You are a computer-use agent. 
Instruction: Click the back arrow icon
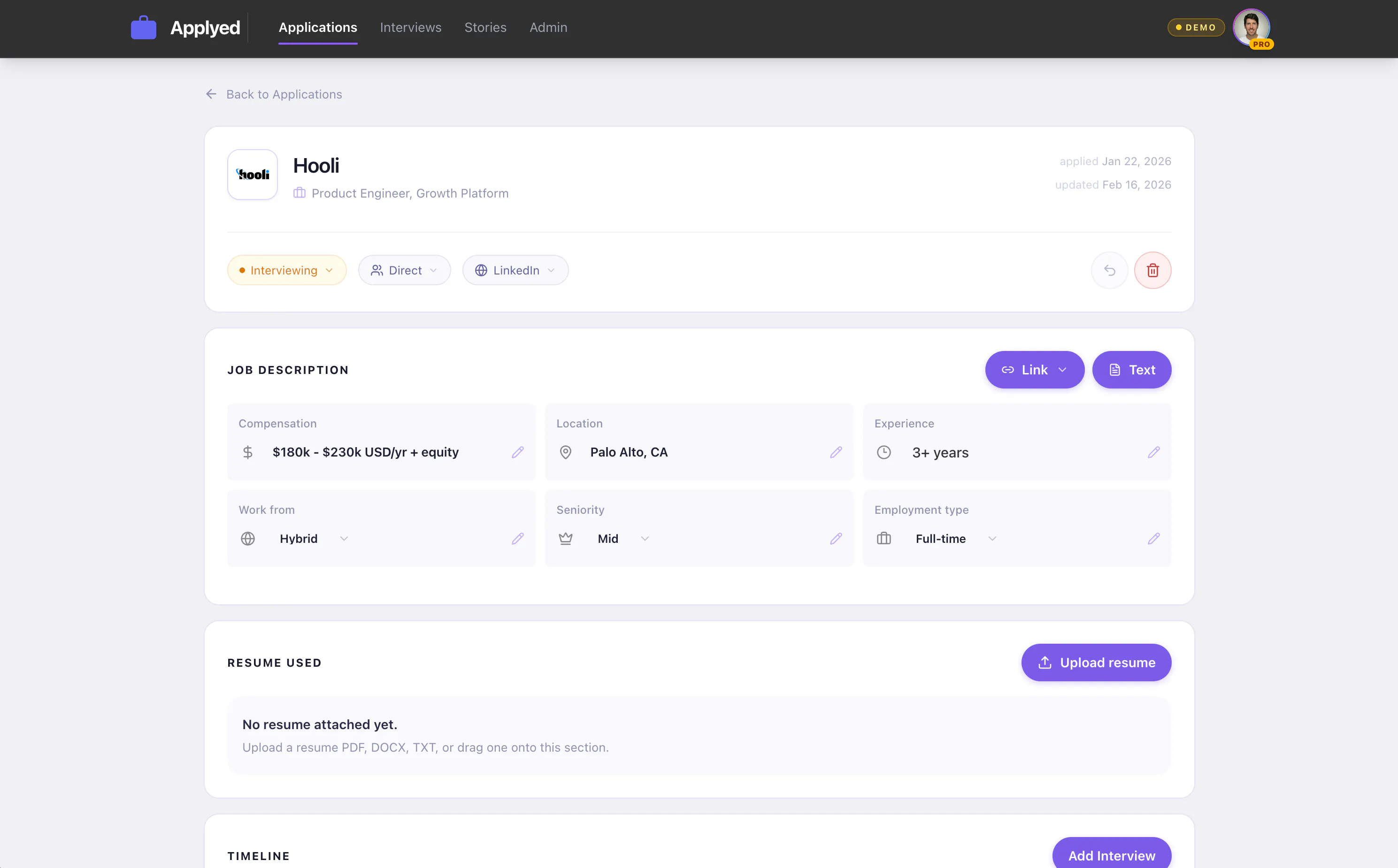tap(211, 94)
